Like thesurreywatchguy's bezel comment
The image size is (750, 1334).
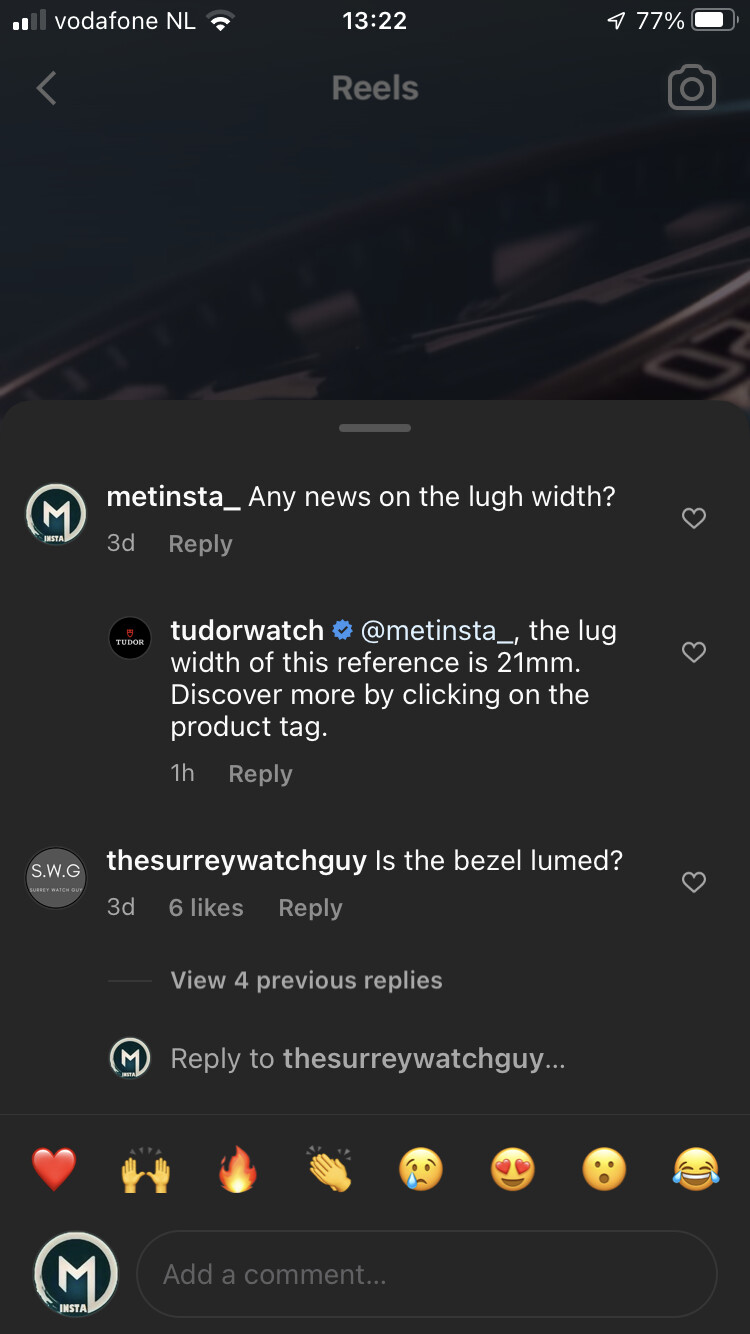(x=693, y=882)
